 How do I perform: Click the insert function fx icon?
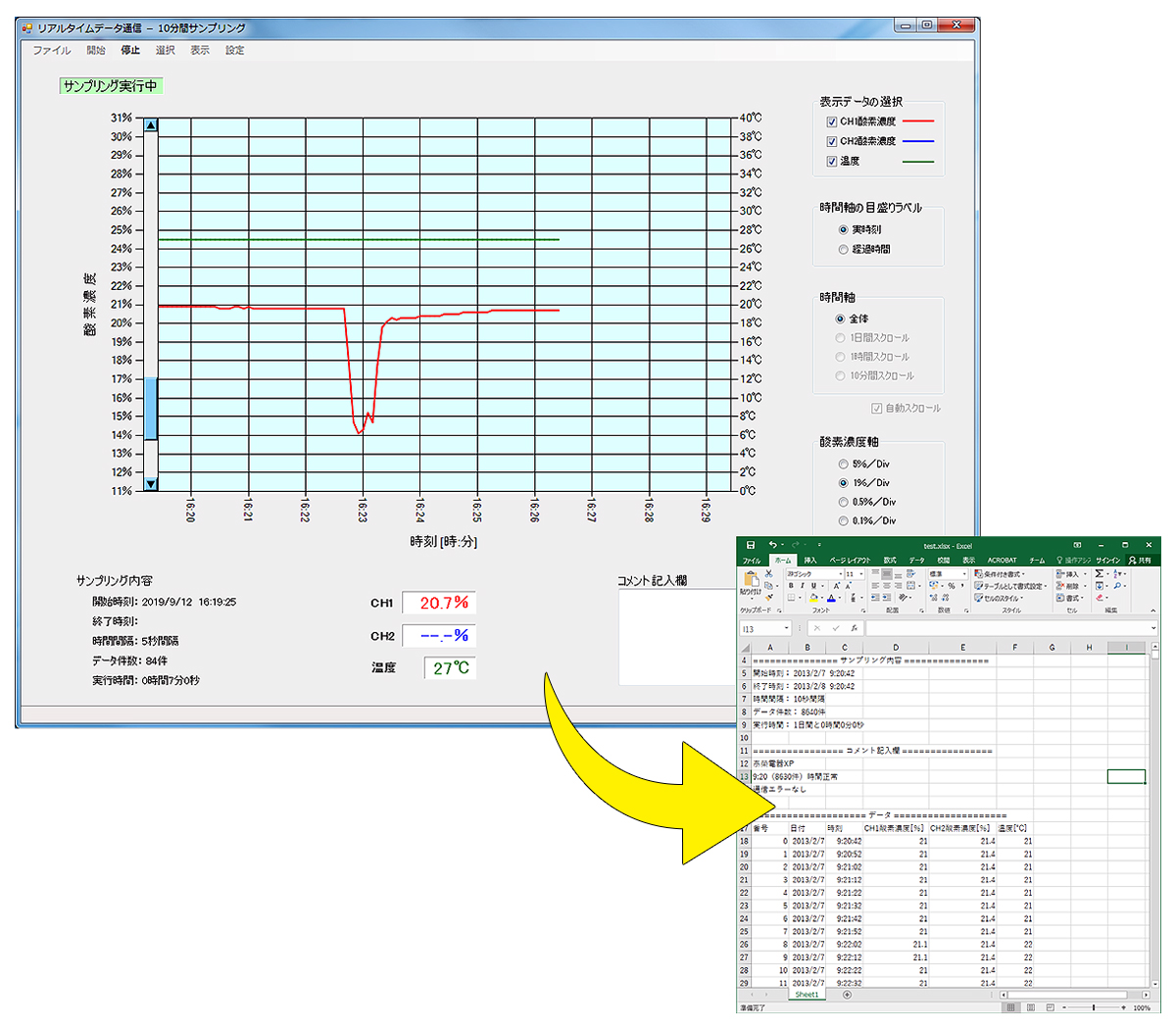855,628
